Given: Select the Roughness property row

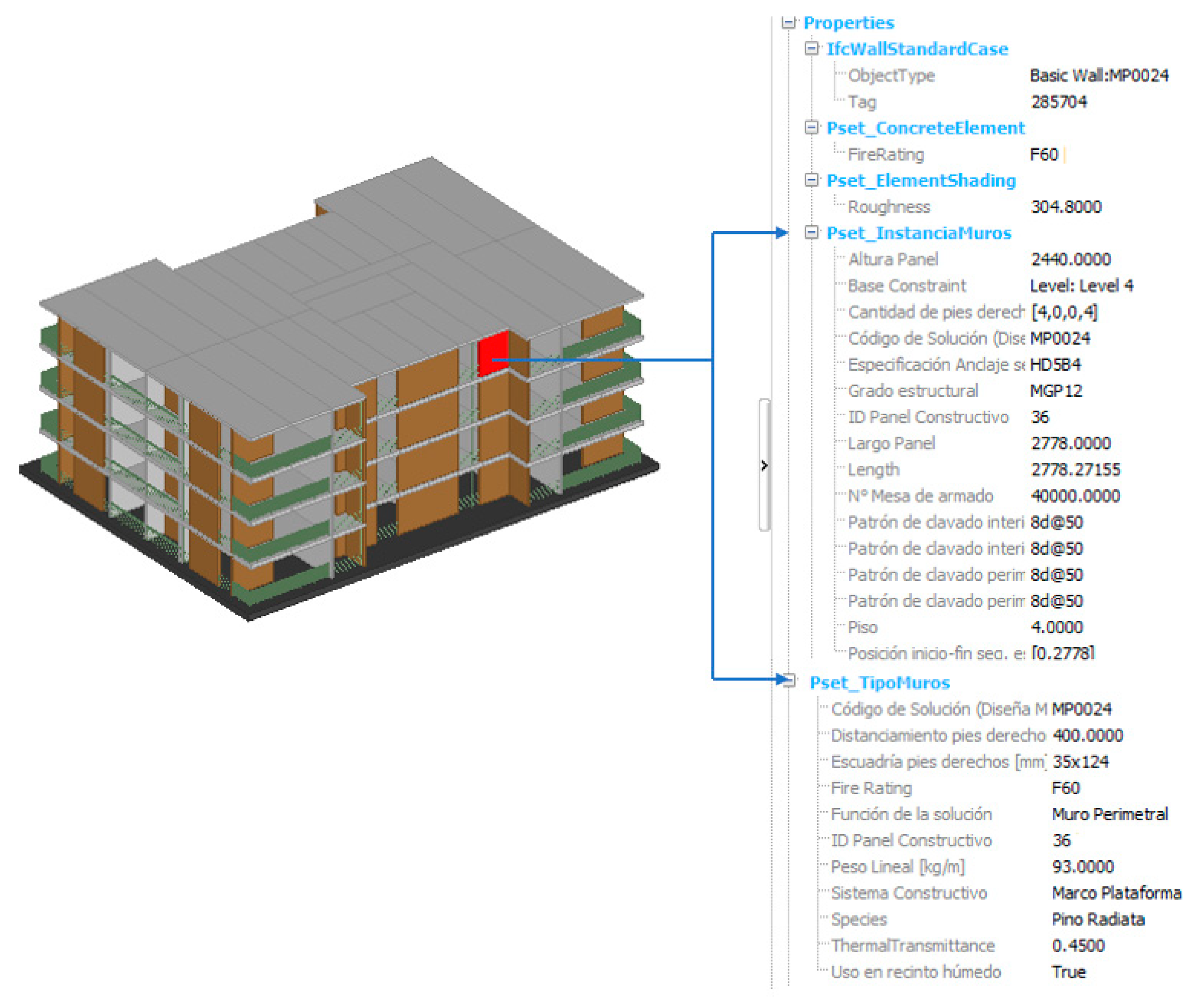Looking at the screenshot, I should pyautogui.click(x=889, y=207).
